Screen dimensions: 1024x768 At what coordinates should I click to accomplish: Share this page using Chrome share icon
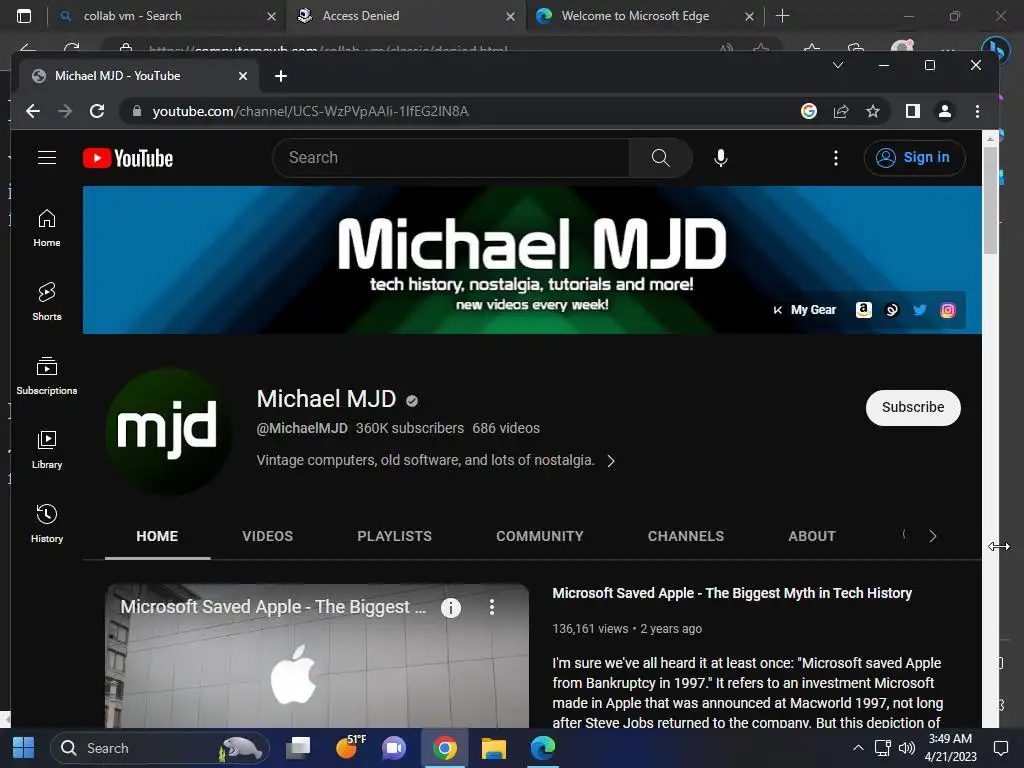(x=840, y=111)
